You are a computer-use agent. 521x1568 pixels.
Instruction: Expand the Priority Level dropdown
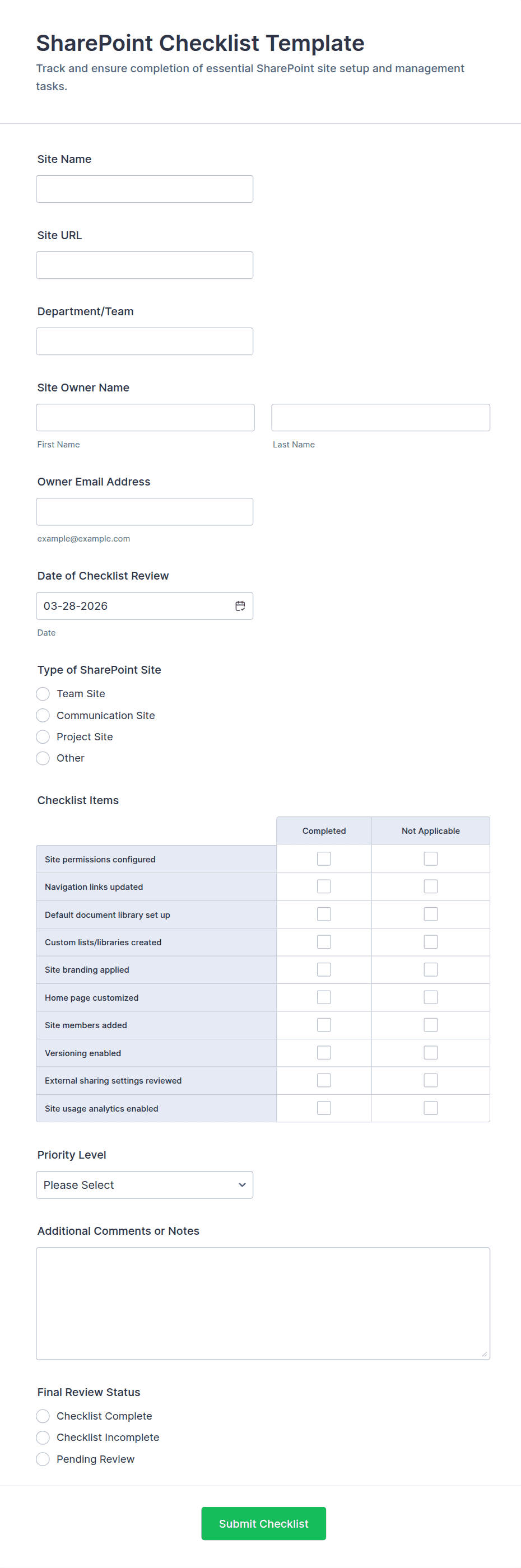coord(144,1184)
